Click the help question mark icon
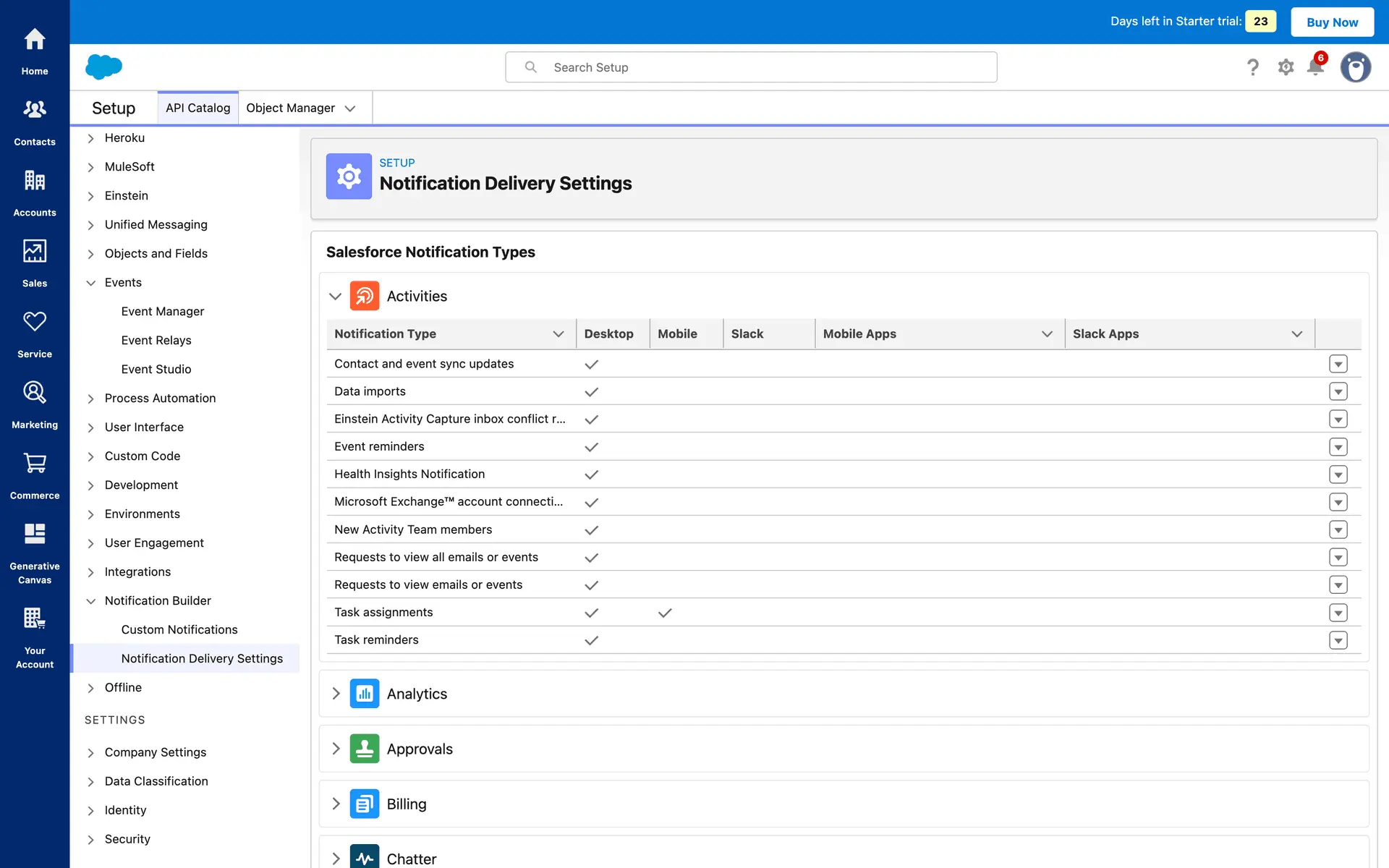This screenshot has height=868, width=1389. 1253,67
